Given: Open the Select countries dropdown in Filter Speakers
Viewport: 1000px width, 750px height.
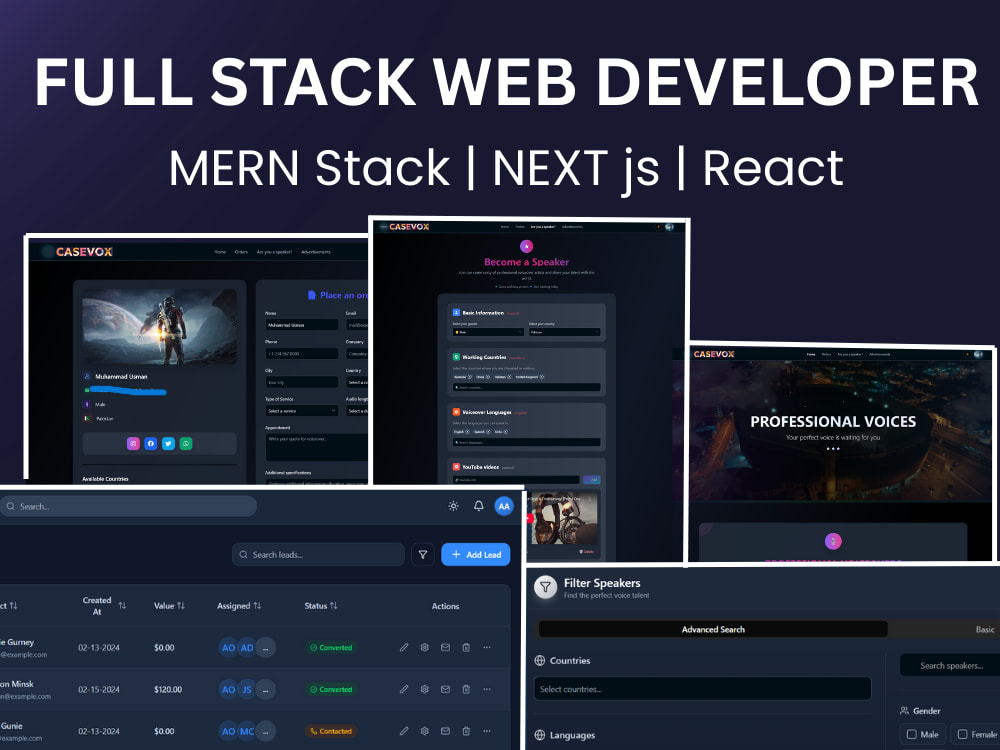Looking at the screenshot, I should click(702, 689).
